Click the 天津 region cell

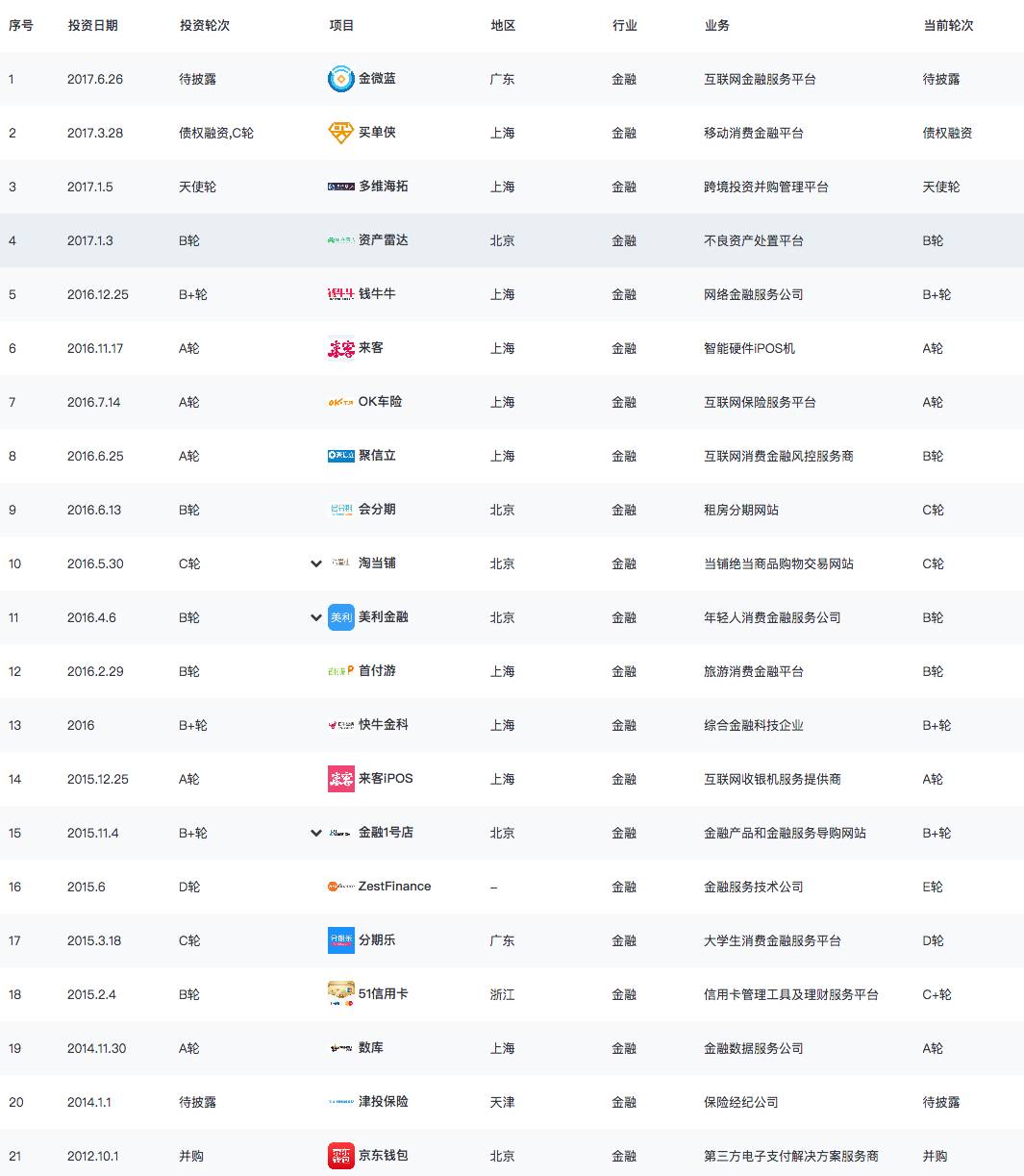click(x=503, y=1102)
